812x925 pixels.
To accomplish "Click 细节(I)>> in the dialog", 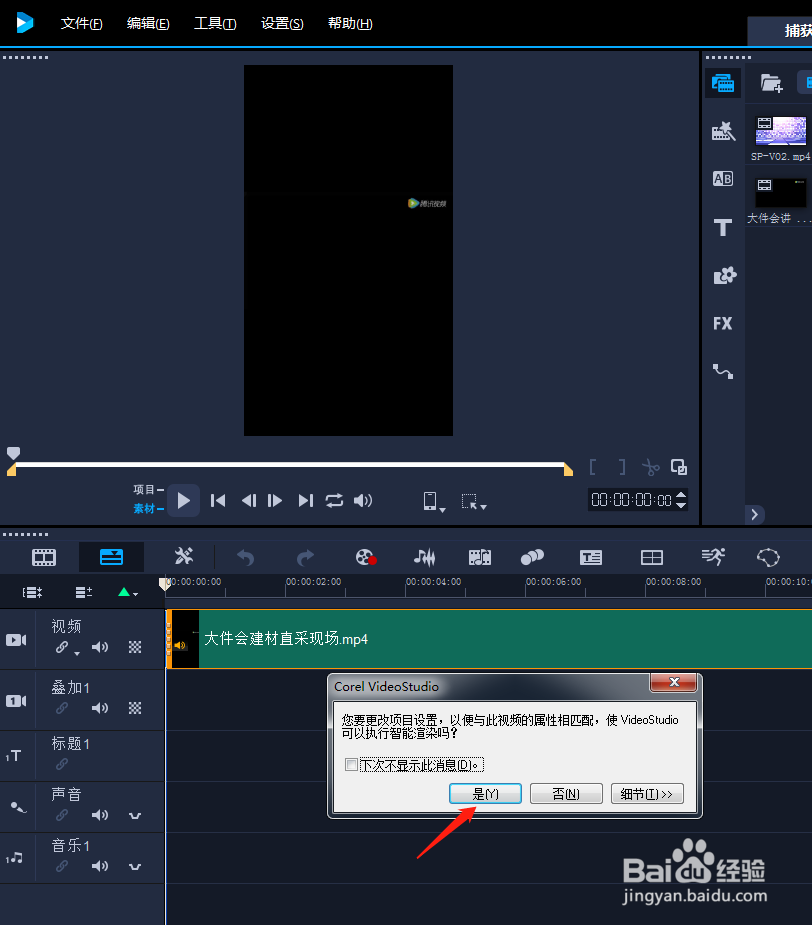I will click(647, 793).
